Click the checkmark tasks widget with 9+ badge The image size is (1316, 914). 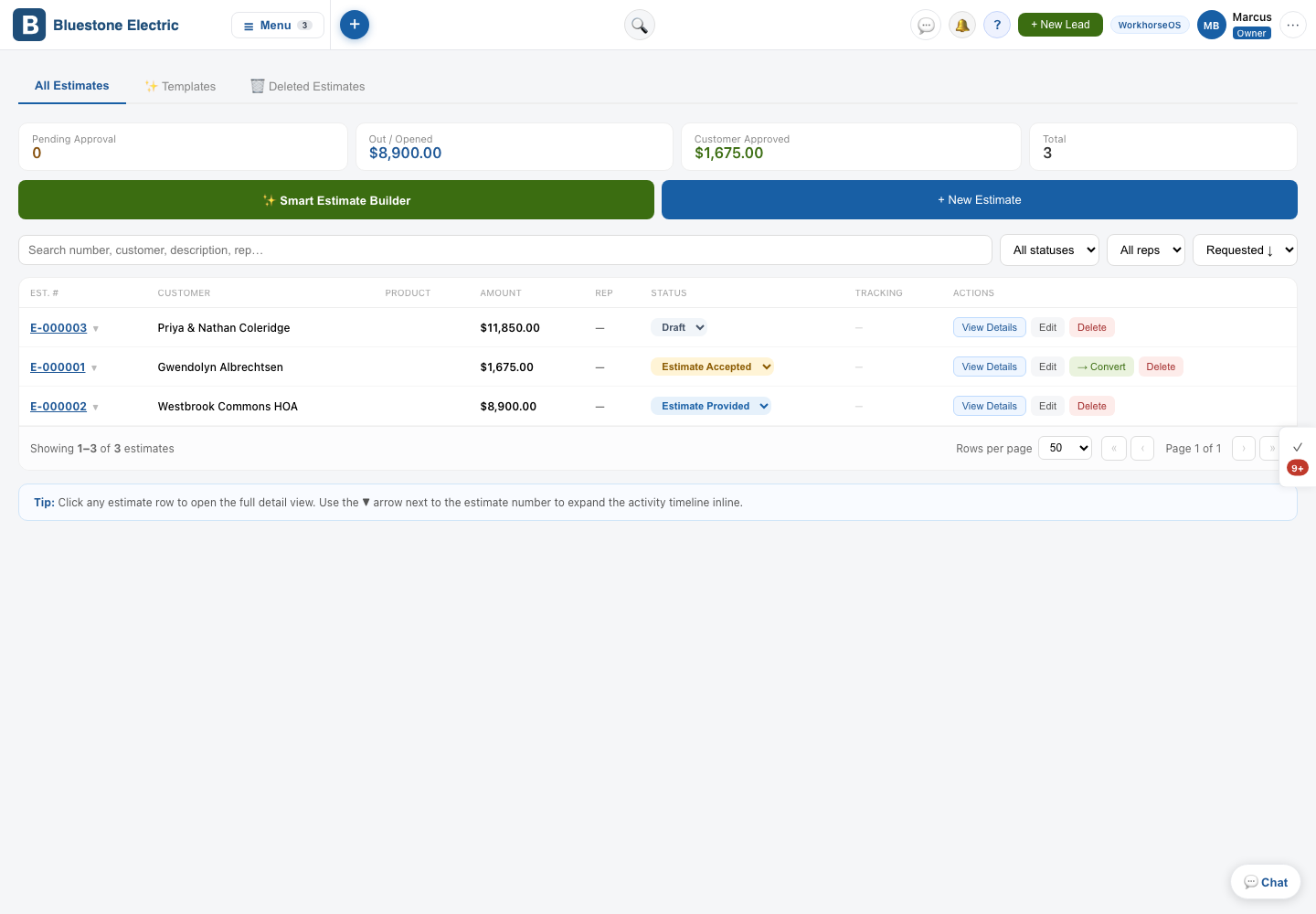pyautogui.click(x=1298, y=457)
